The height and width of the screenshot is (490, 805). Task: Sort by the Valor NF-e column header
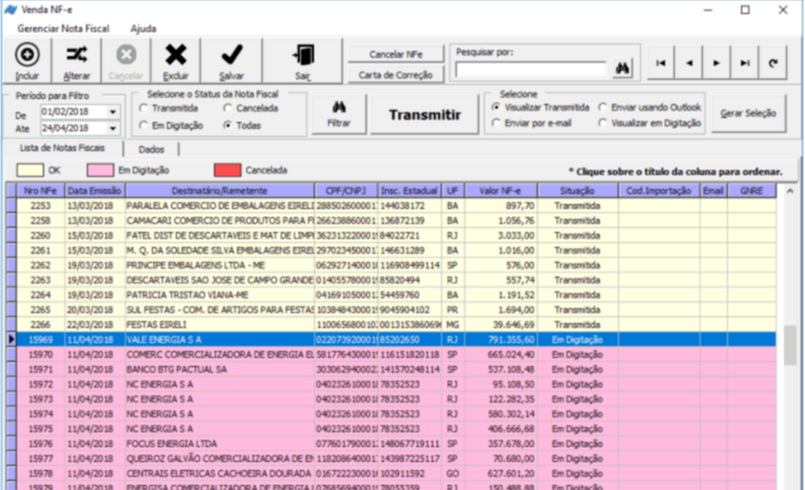point(499,190)
